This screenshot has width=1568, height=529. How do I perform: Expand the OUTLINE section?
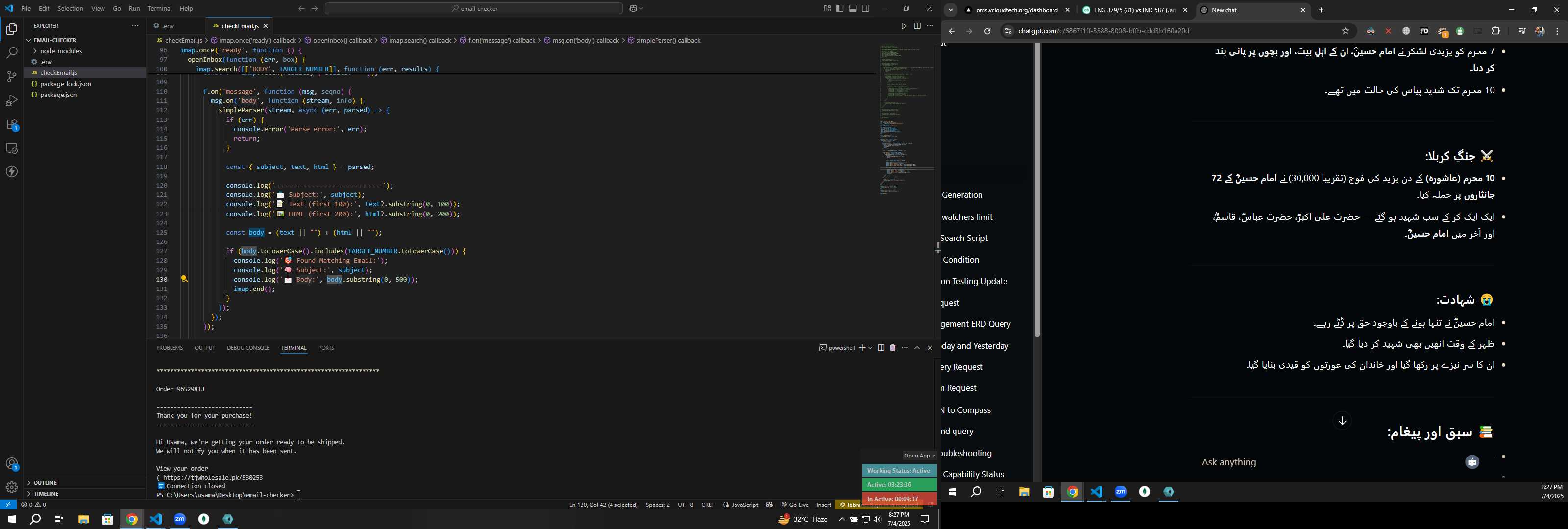46,483
